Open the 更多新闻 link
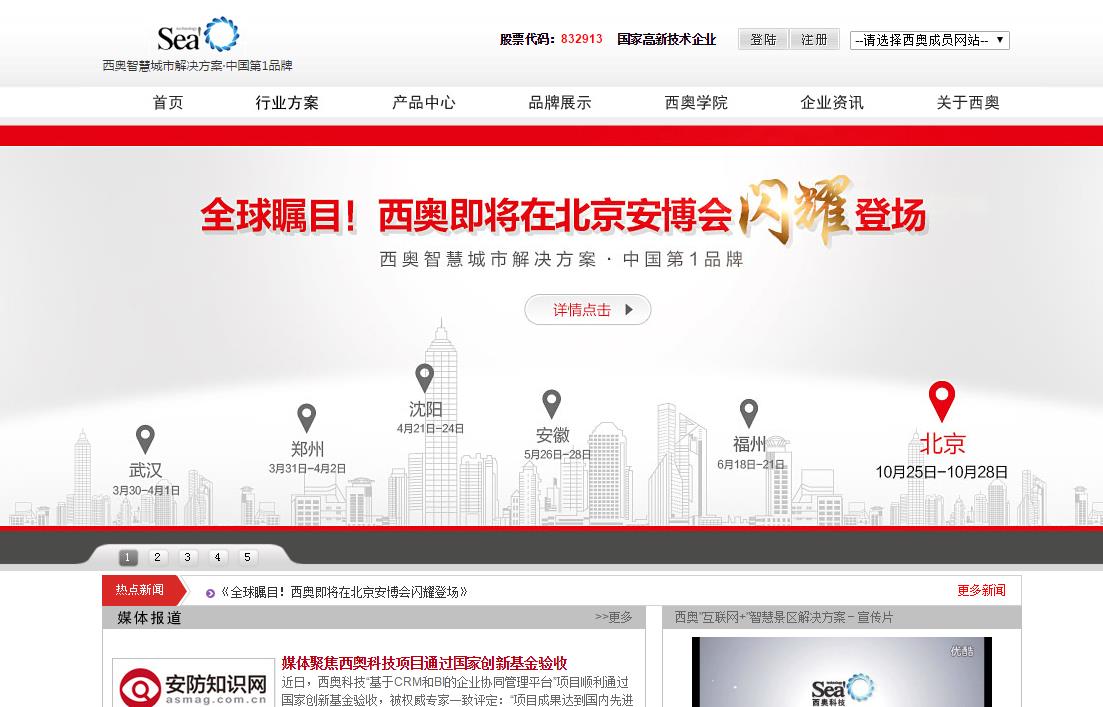This screenshot has height=707, width=1103. (x=981, y=590)
